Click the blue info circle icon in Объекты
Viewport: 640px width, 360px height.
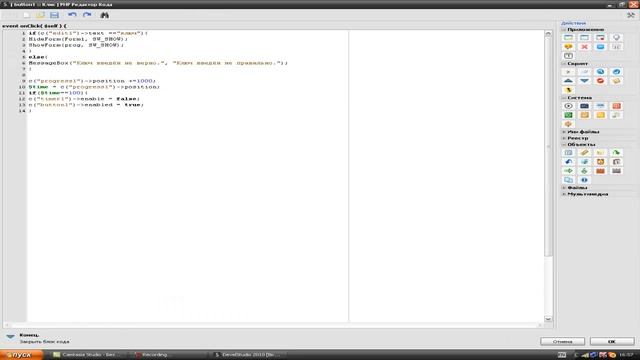(584, 180)
